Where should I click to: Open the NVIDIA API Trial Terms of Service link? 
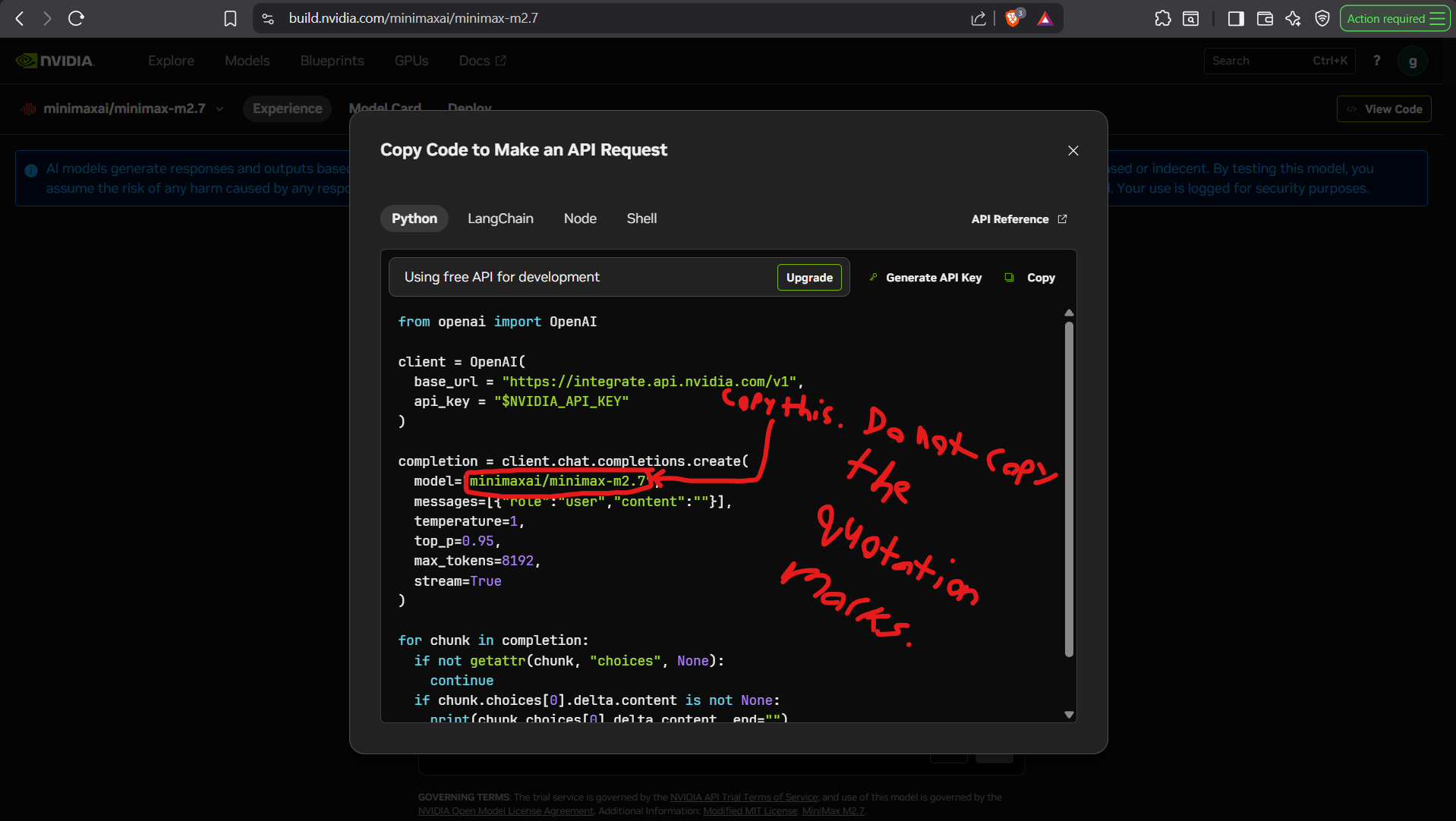click(744, 797)
